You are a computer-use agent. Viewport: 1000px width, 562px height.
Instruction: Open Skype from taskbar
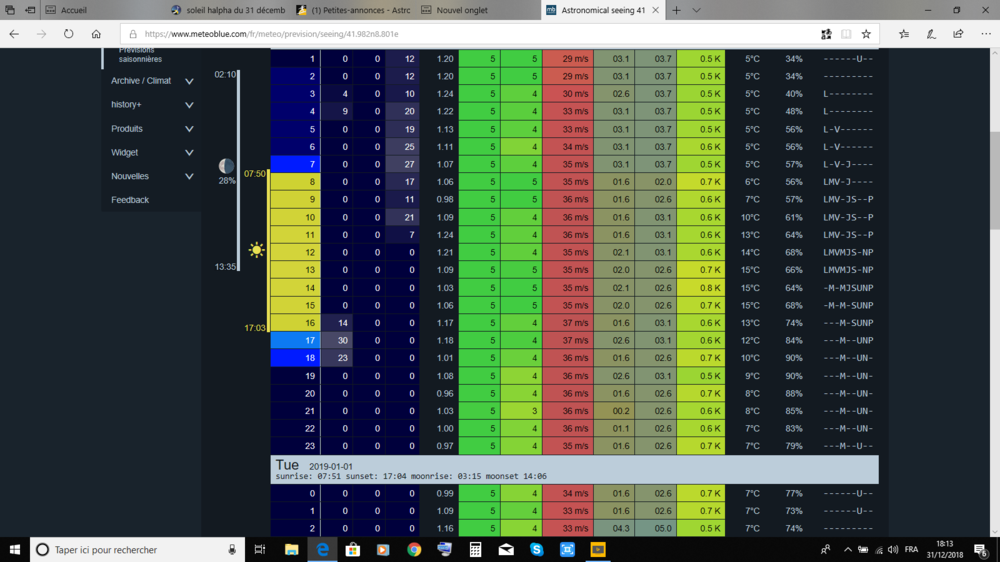(x=536, y=549)
